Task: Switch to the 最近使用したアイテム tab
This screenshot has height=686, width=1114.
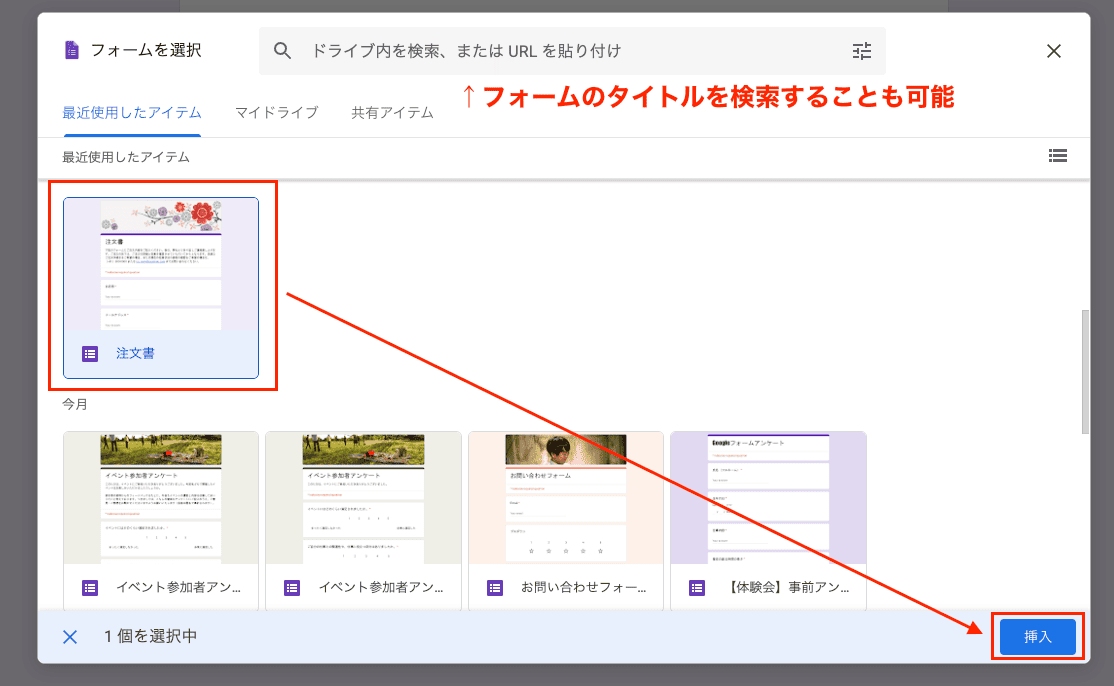Action: 132,113
